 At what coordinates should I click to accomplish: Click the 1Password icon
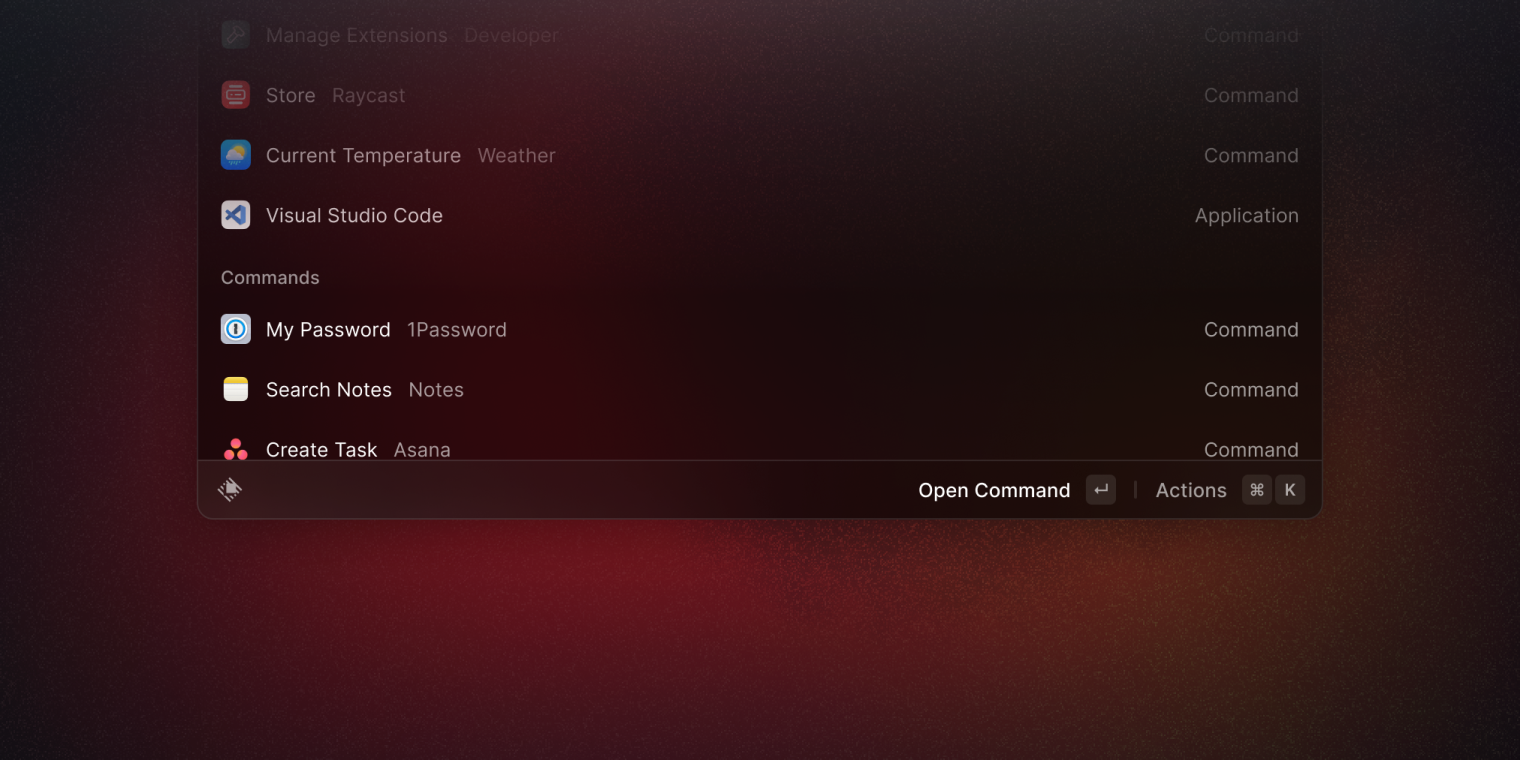tap(235, 329)
